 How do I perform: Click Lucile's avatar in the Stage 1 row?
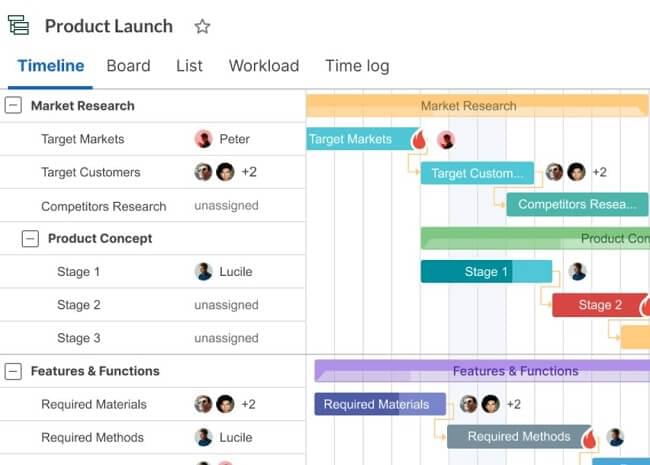(204, 272)
